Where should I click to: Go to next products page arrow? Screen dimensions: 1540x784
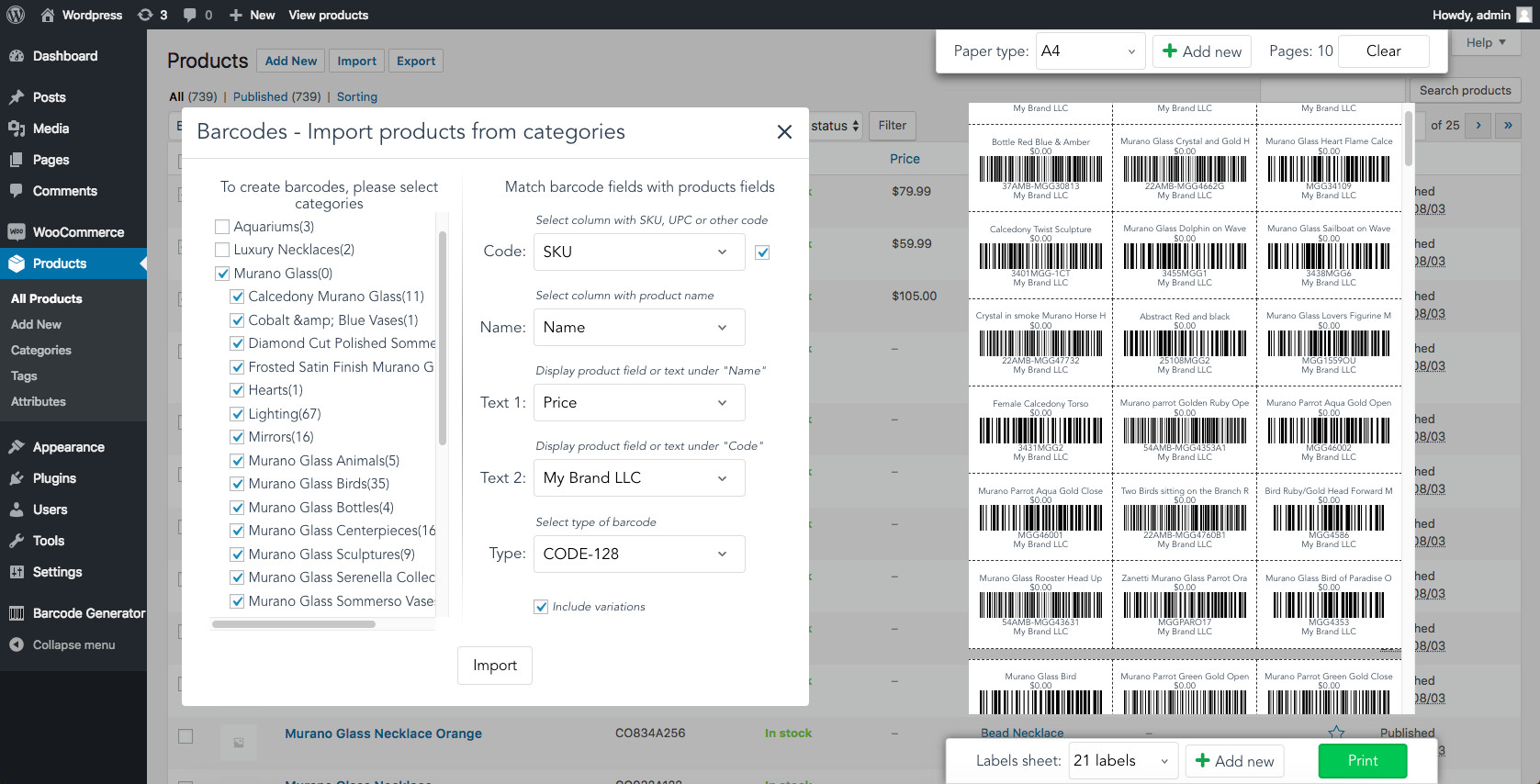tap(1478, 126)
